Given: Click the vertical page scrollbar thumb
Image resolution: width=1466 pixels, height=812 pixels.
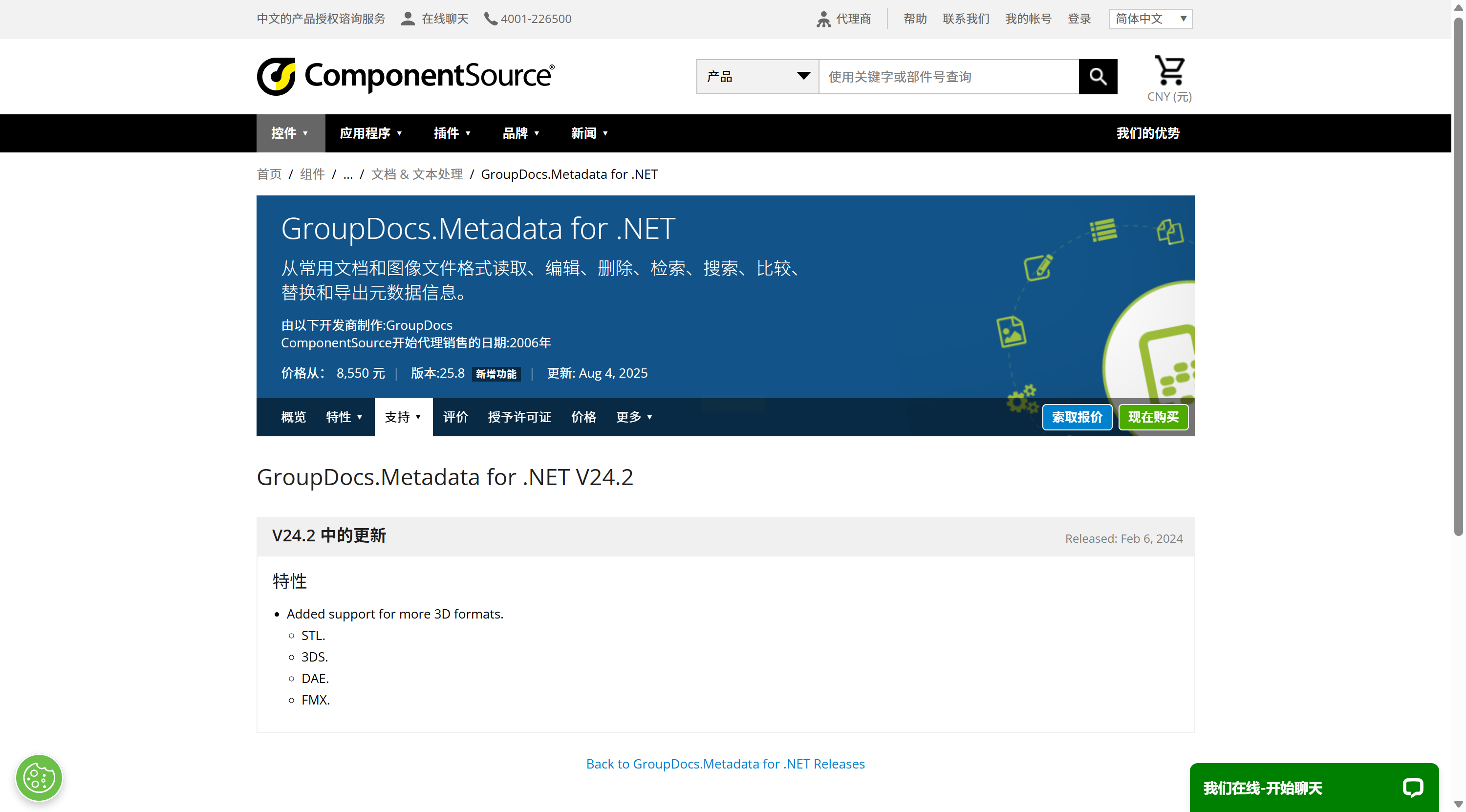Looking at the screenshot, I should point(1458,277).
